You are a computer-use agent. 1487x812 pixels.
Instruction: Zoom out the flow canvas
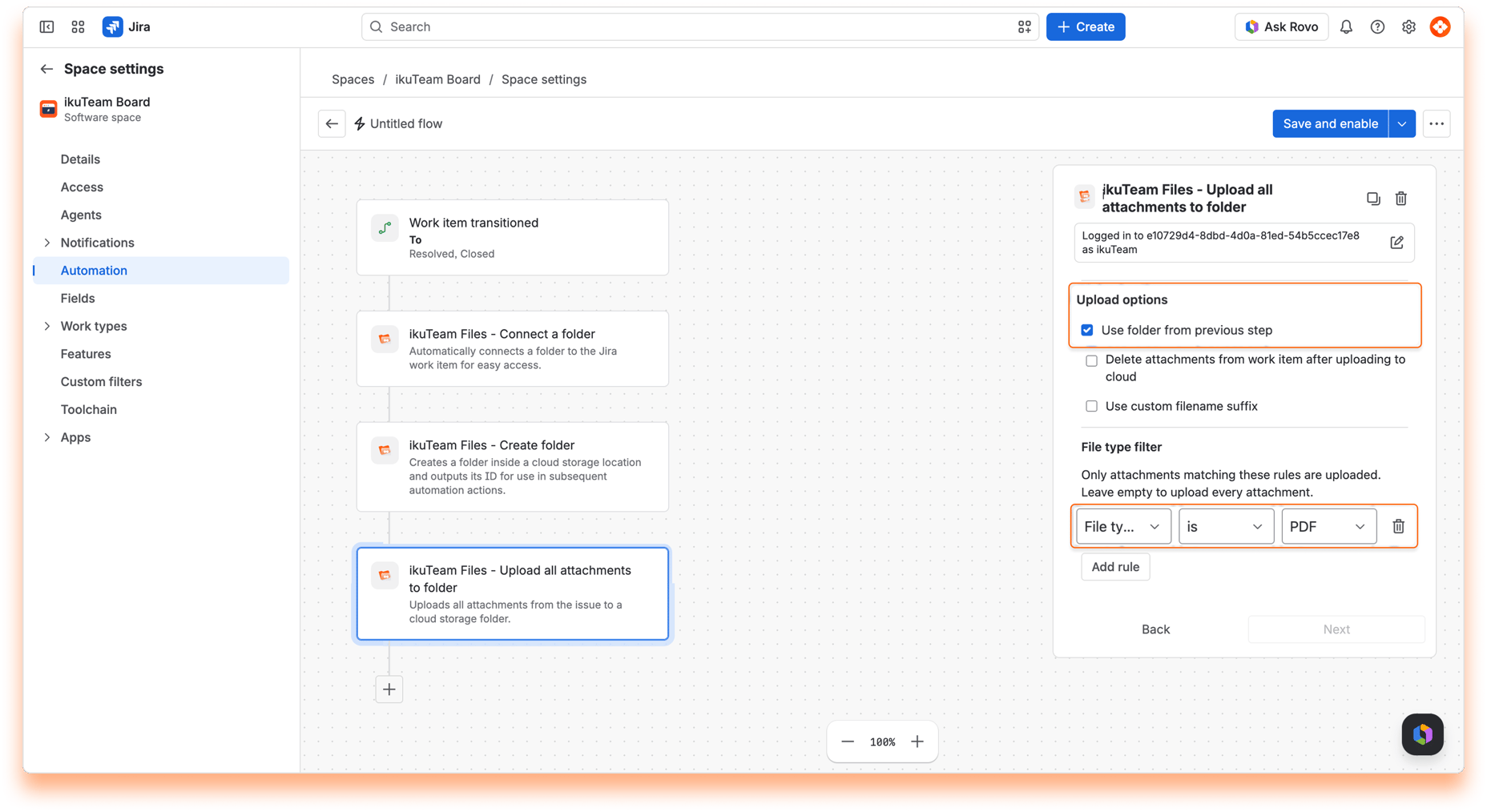pos(848,742)
